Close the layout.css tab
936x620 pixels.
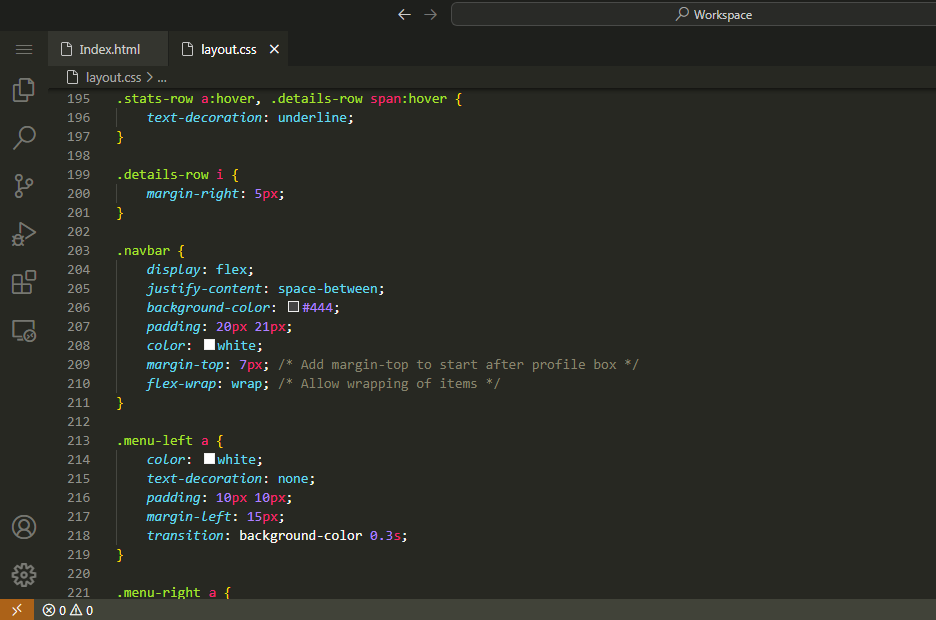pyautogui.click(x=275, y=49)
